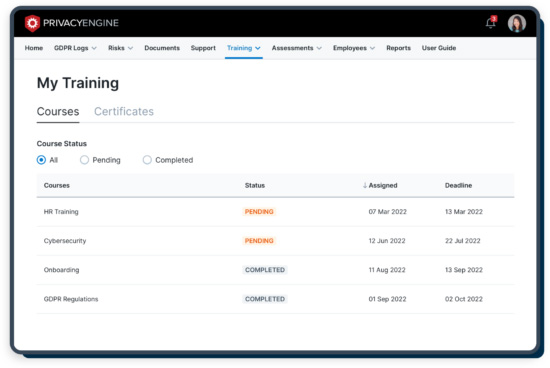Select the All course status radio

(x=41, y=160)
